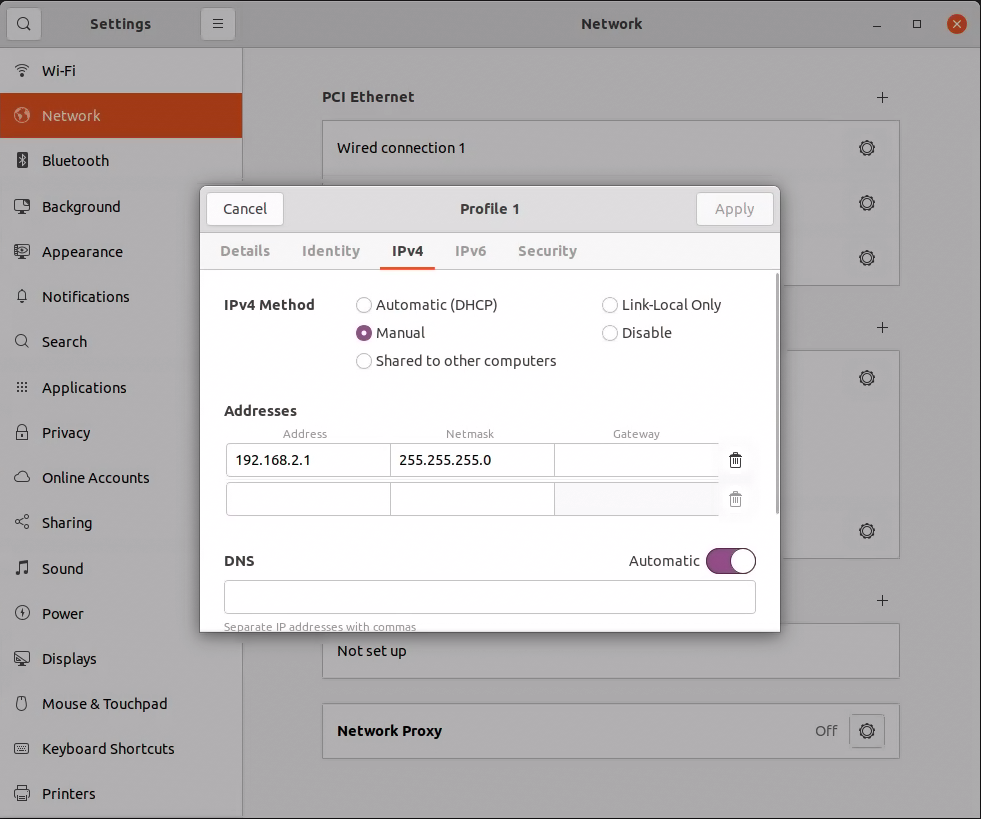Delete the 192.168.2.1 address row

click(735, 460)
